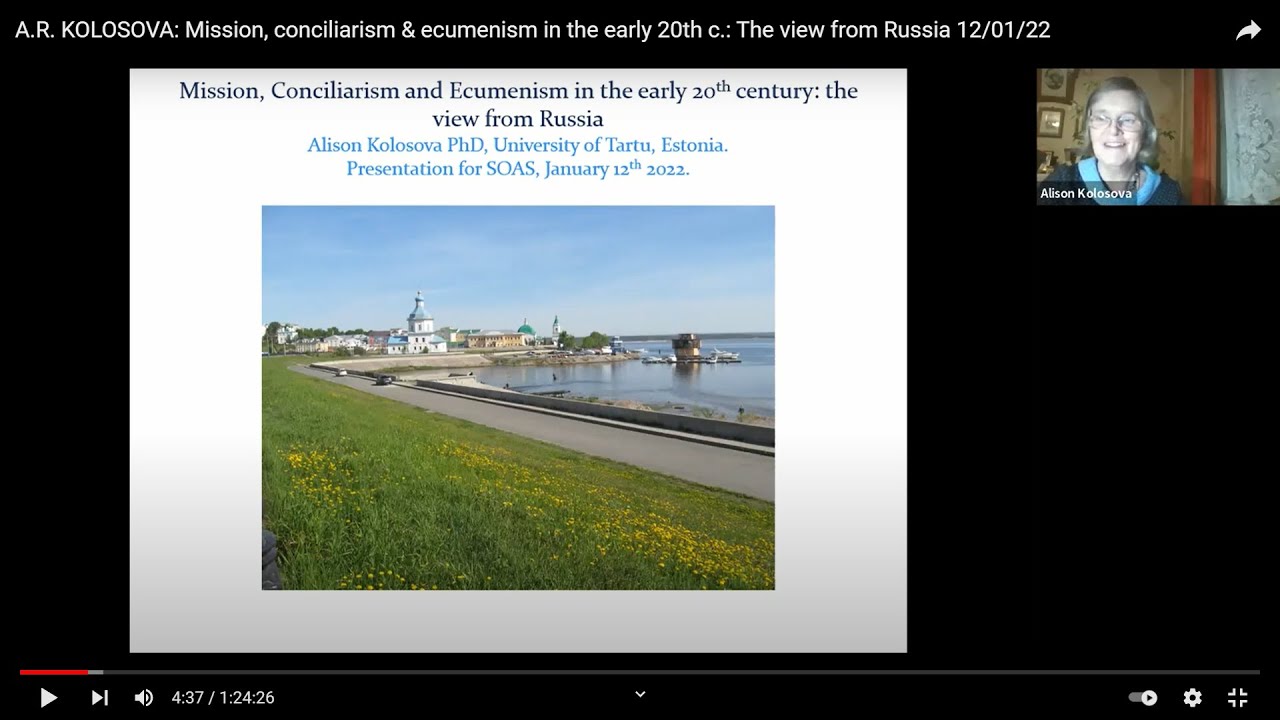
Task: Play the video
Action: click(48, 698)
